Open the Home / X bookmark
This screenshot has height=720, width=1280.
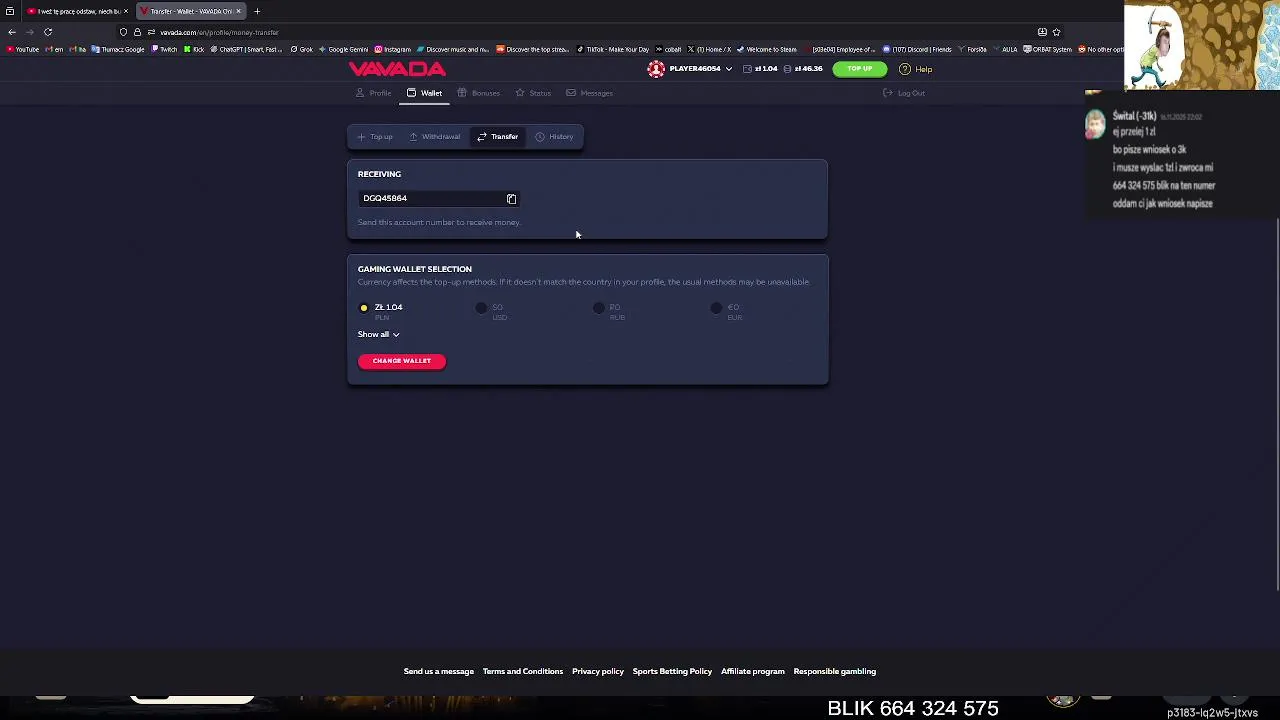709,49
